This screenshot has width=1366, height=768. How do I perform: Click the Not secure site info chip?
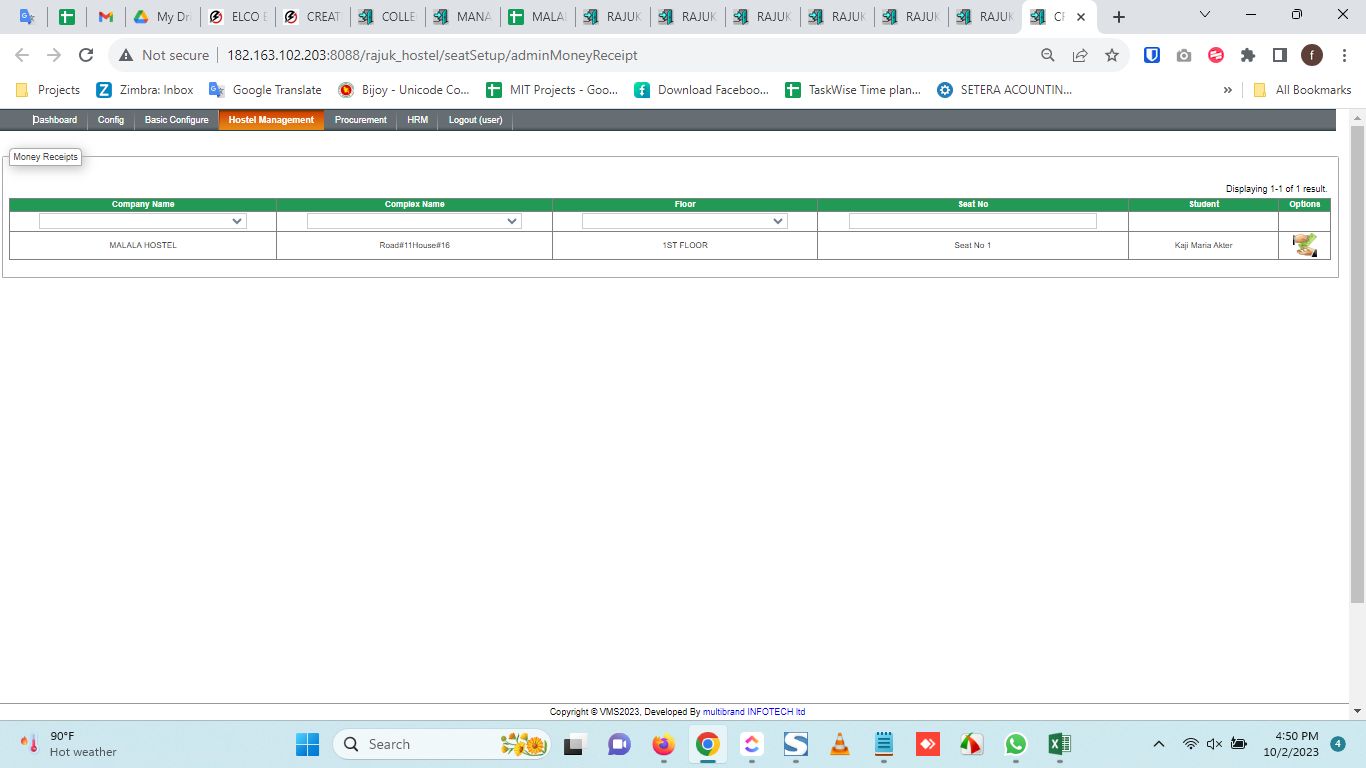pos(164,55)
